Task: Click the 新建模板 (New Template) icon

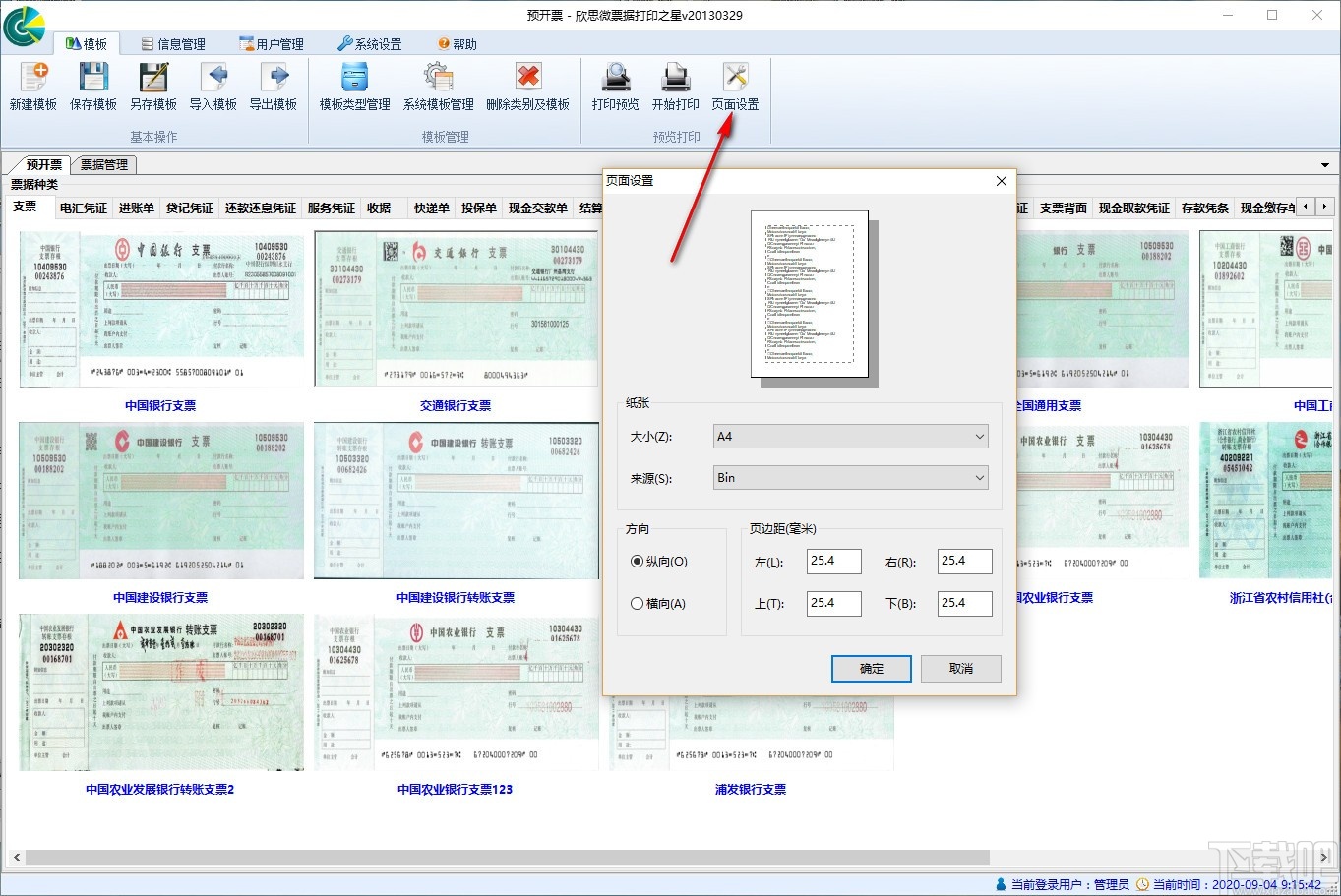Action: pos(33,78)
